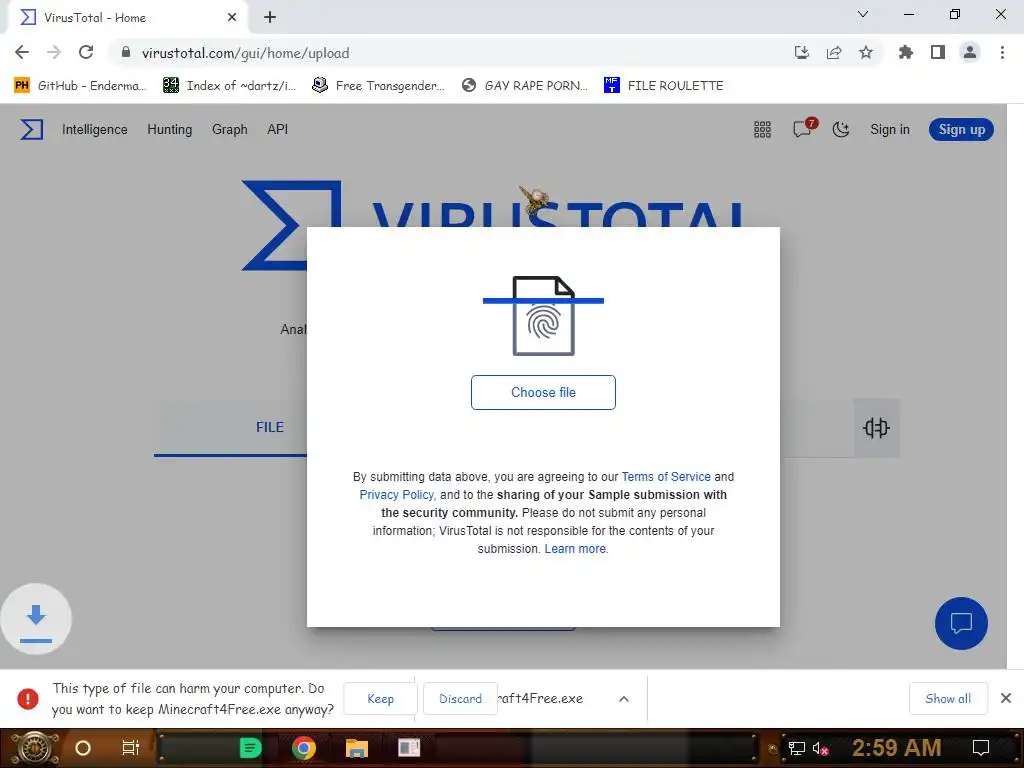1024x768 pixels.
Task: Discard the Minecraft4Free.exe download
Action: coord(460,699)
